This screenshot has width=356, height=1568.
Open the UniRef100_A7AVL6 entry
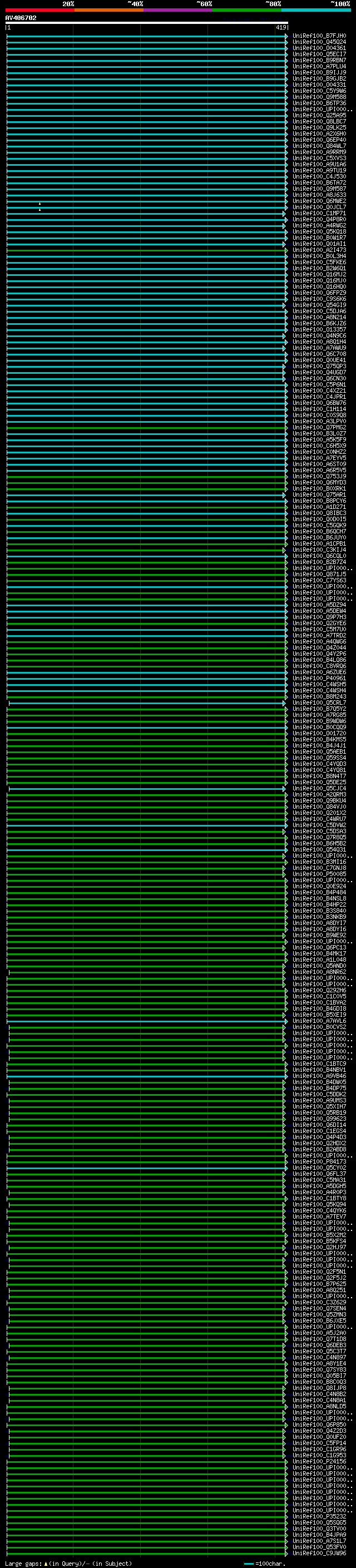click(x=319, y=1021)
